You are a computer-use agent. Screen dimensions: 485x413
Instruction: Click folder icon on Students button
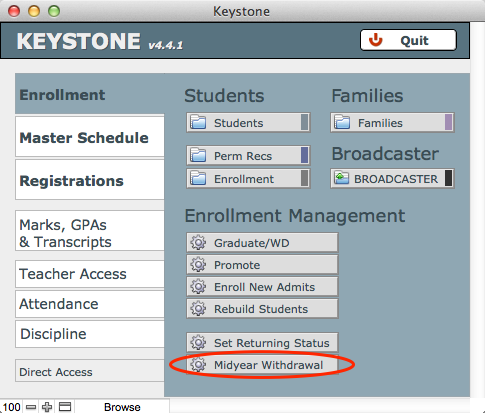click(198, 123)
